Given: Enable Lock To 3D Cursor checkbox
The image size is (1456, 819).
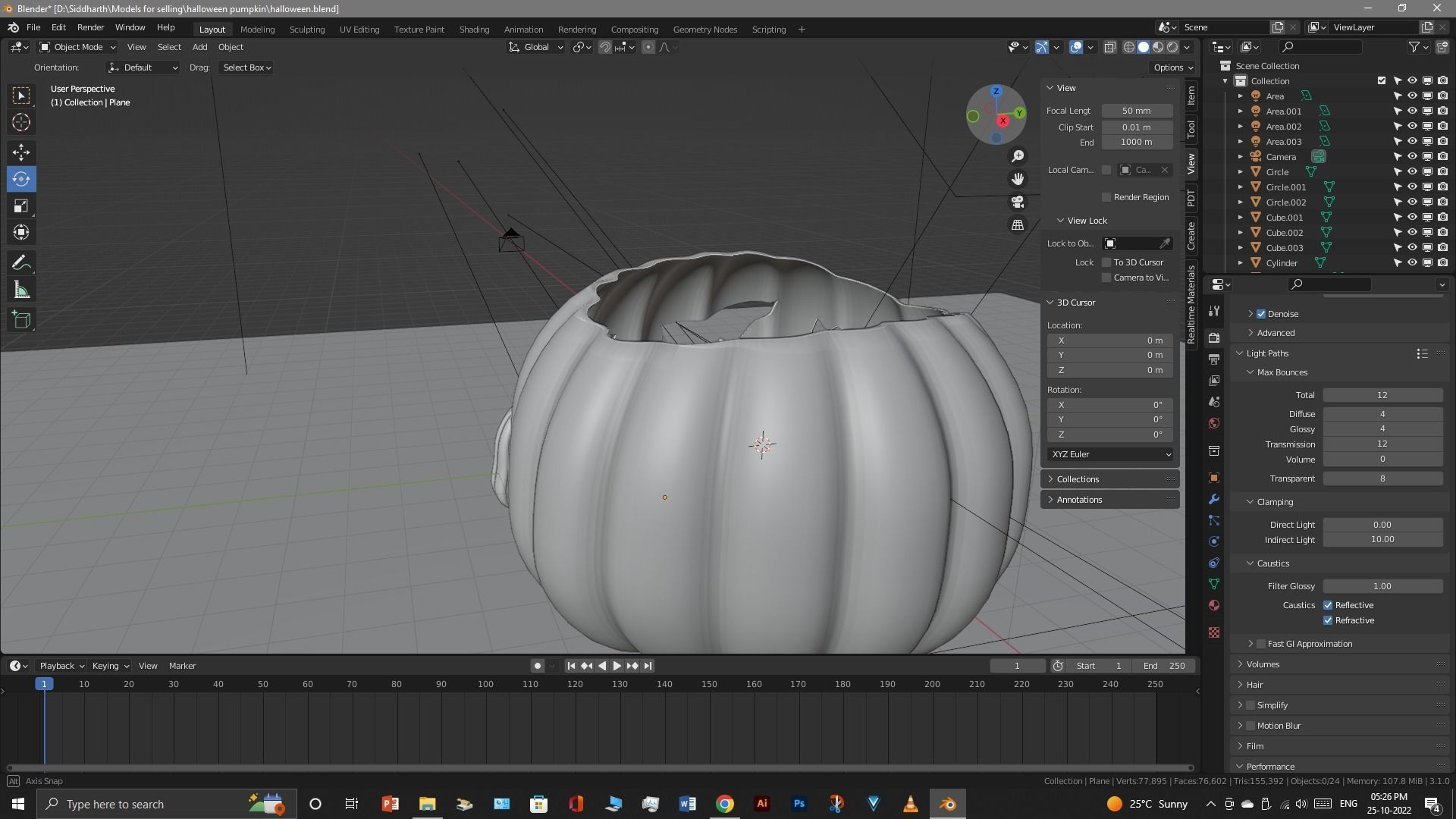Looking at the screenshot, I should pos(1106,262).
